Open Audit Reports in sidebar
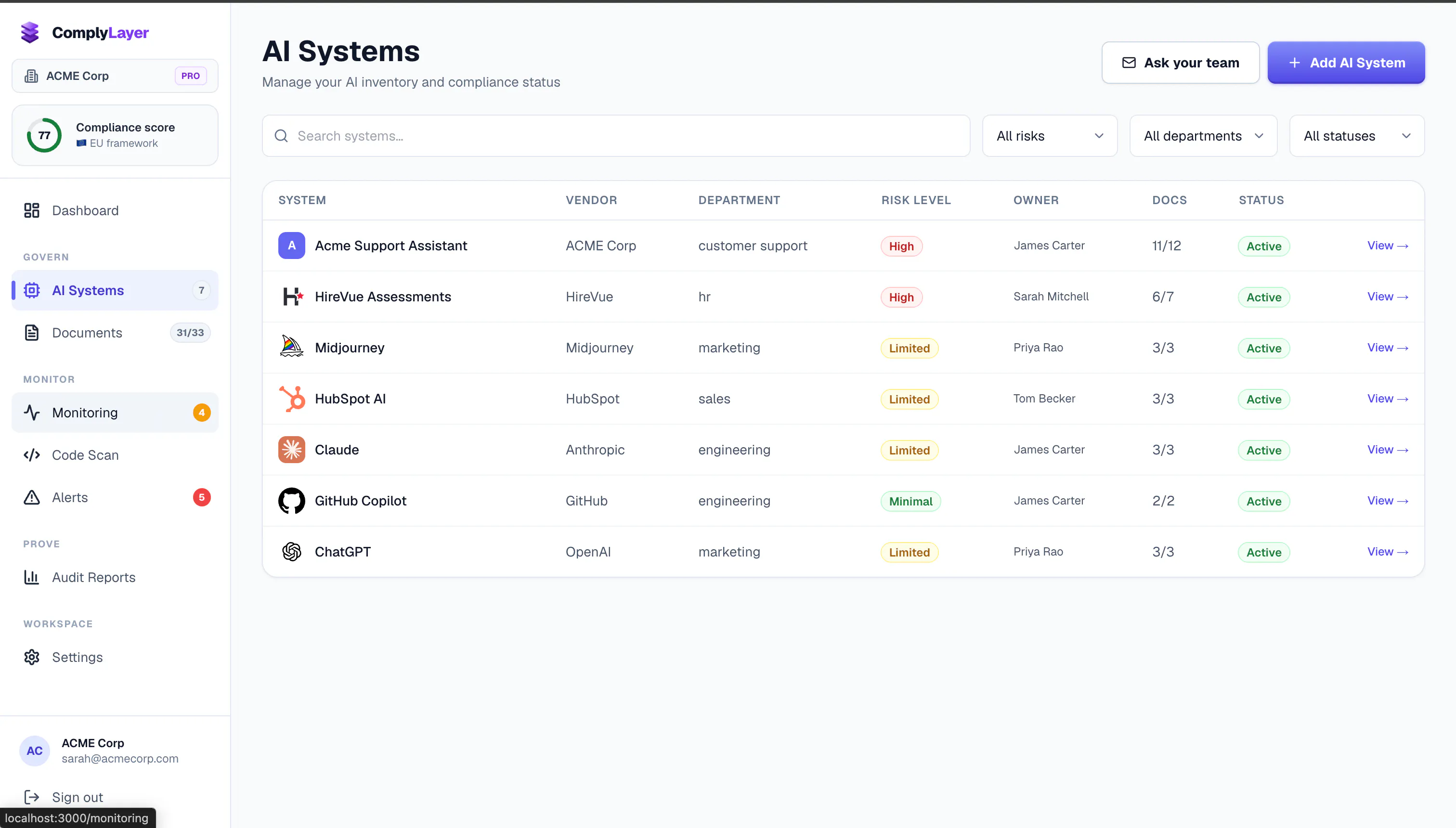This screenshot has height=828, width=1456. coord(115,577)
